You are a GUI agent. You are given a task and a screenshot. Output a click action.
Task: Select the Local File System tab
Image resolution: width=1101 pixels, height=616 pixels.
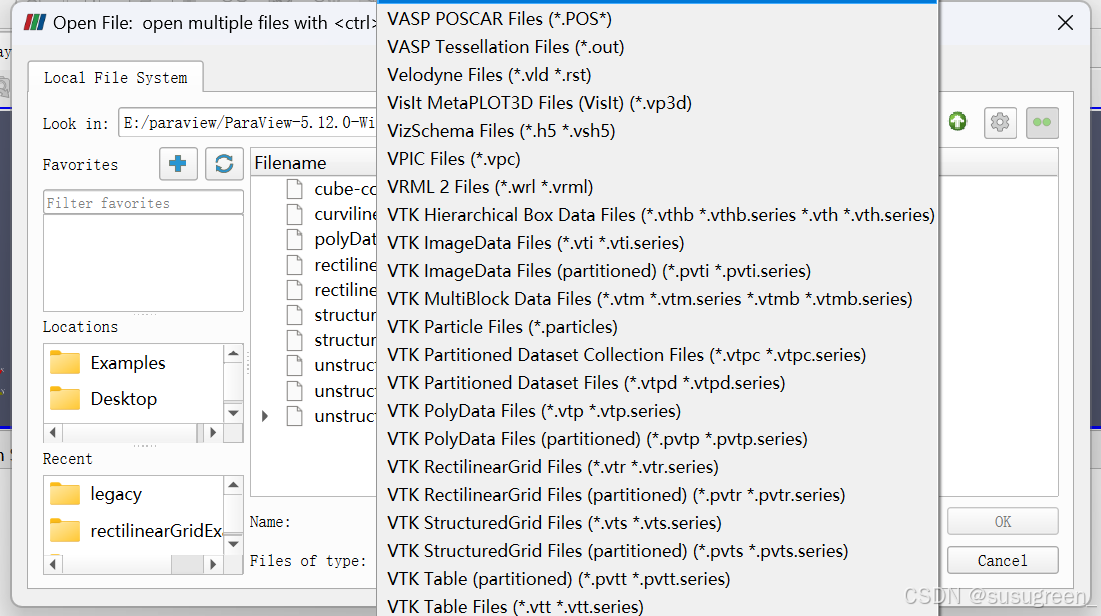coord(116,77)
